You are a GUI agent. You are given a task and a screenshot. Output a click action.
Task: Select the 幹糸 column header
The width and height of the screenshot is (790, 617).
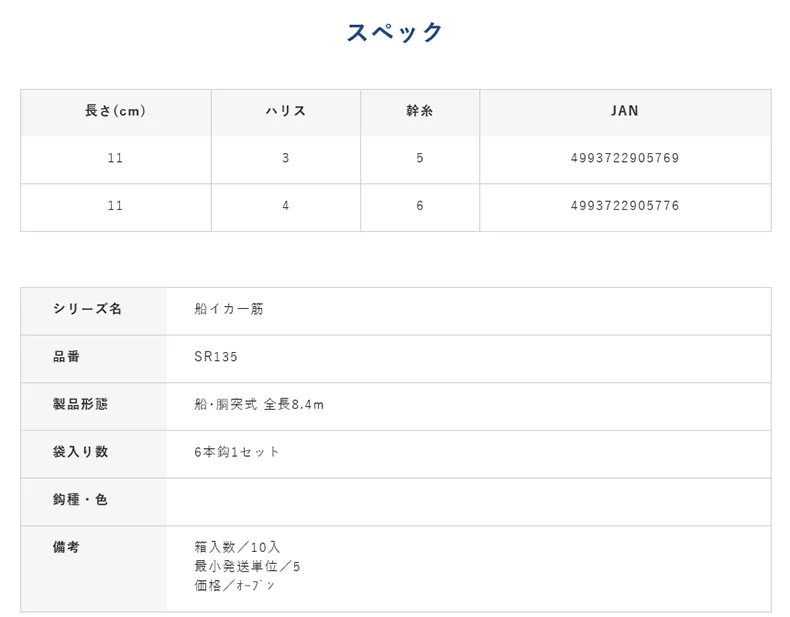point(419,112)
